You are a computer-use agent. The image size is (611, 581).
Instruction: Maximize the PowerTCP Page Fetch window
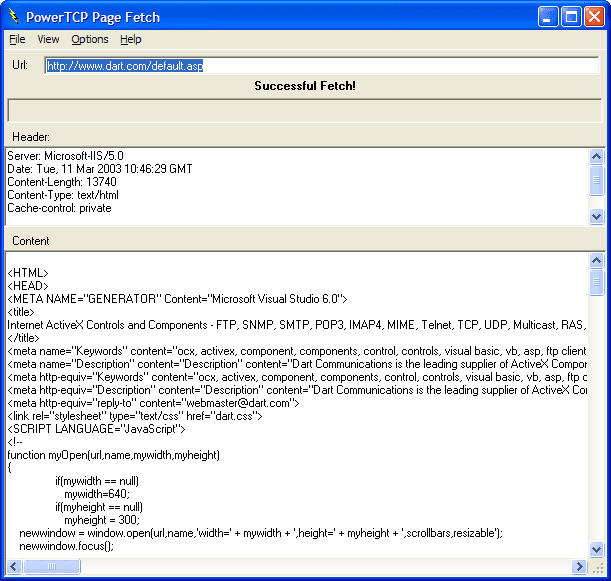tap(571, 17)
